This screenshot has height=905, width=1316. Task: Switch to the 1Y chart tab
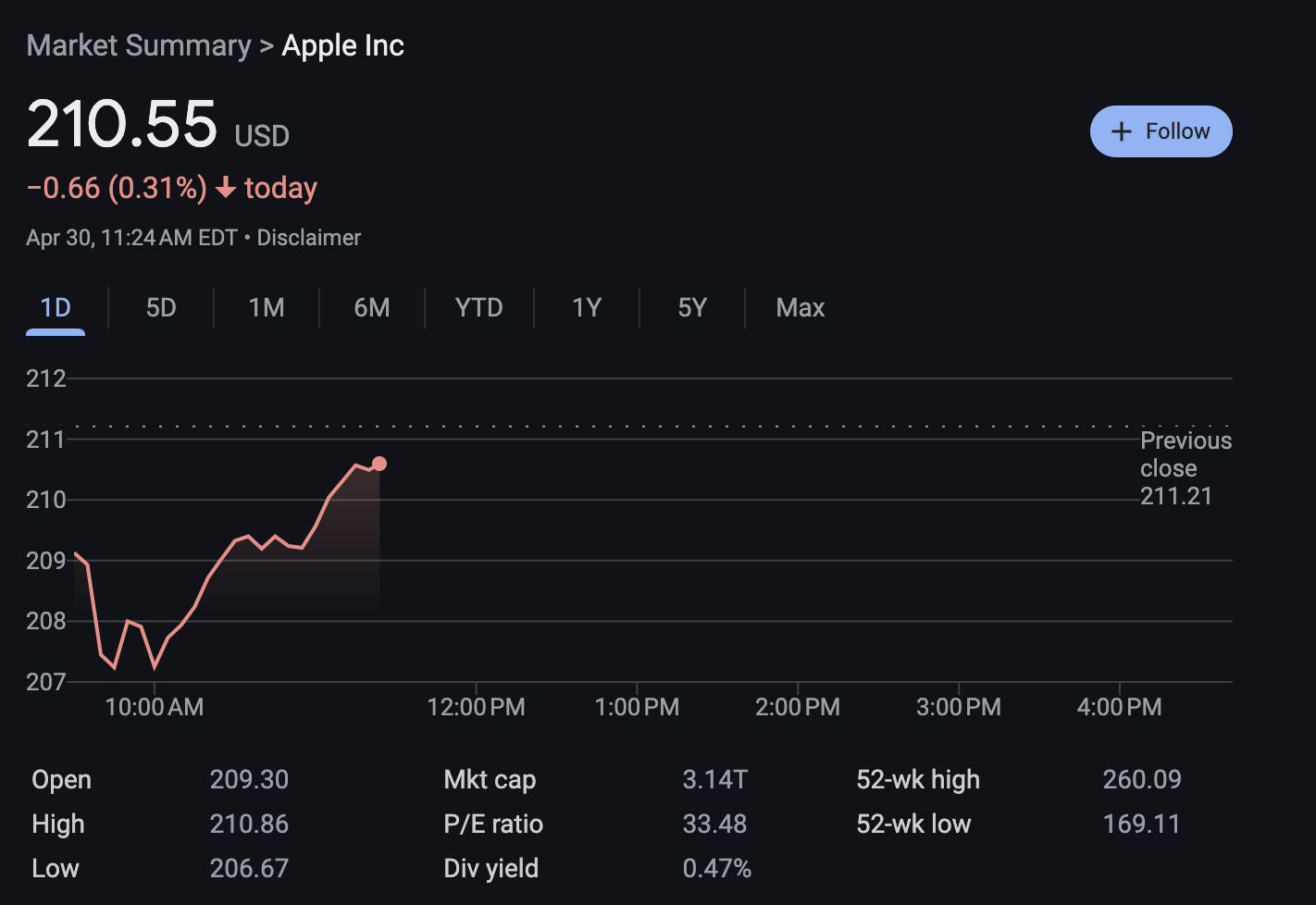coord(587,308)
